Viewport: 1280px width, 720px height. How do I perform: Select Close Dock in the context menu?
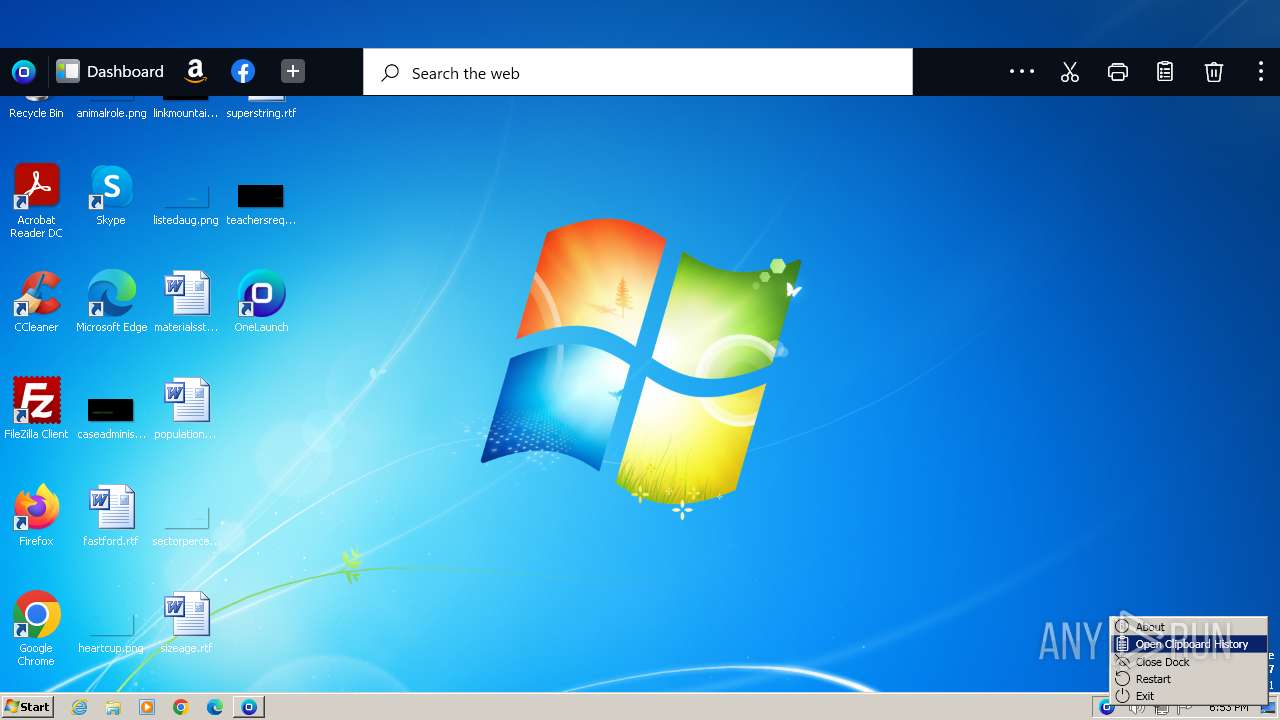[1189, 662]
